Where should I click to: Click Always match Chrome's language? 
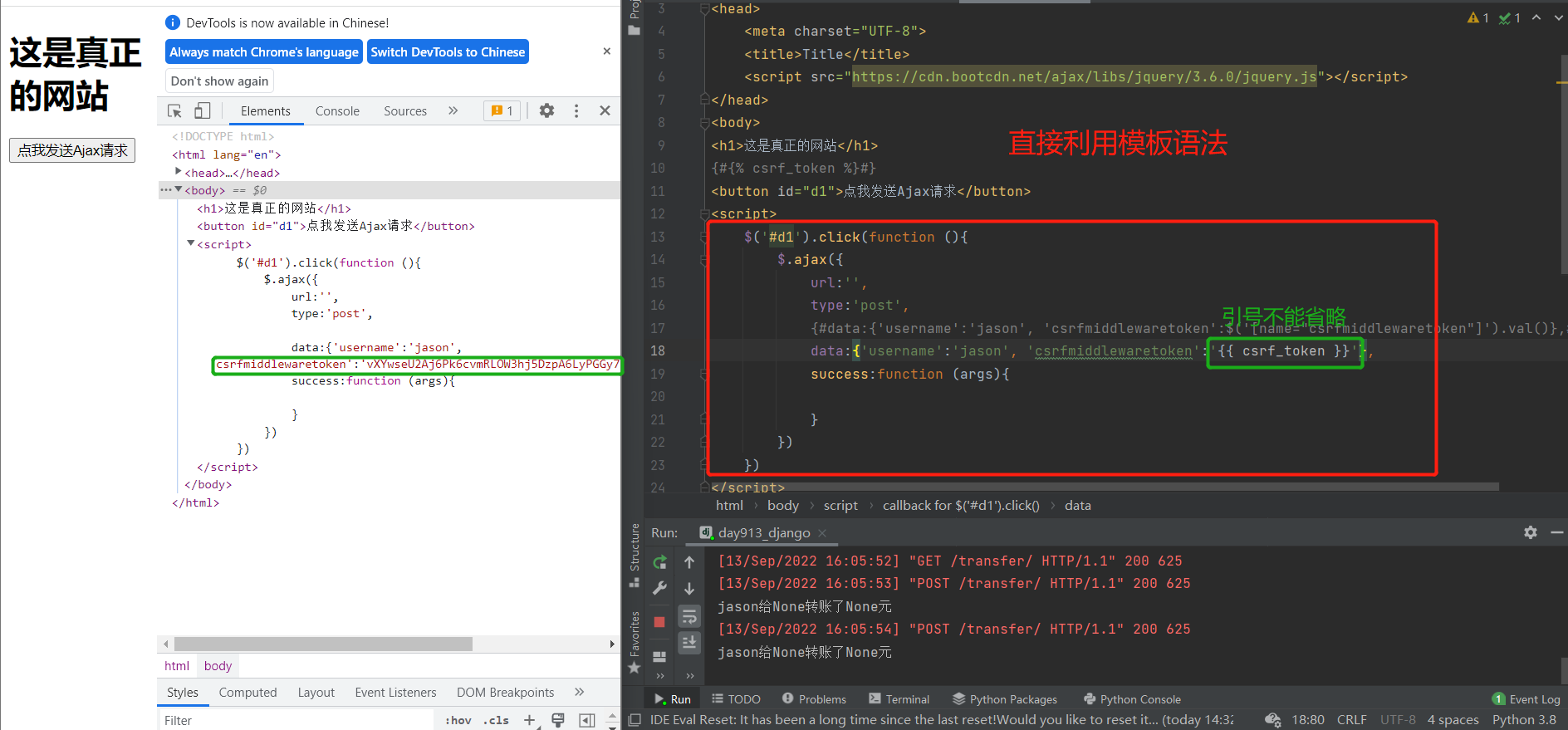point(264,52)
